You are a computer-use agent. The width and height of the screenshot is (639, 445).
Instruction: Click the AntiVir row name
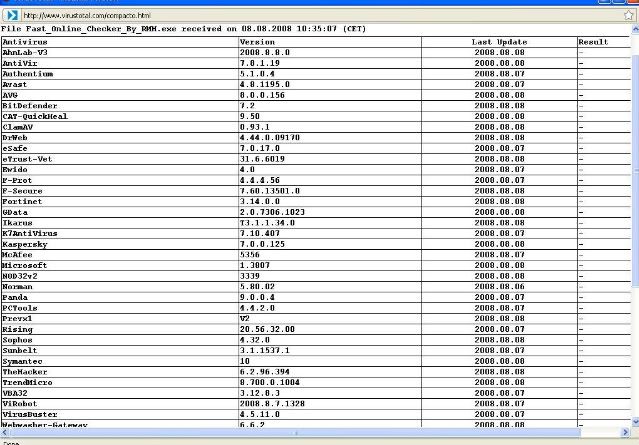pos(20,63)
